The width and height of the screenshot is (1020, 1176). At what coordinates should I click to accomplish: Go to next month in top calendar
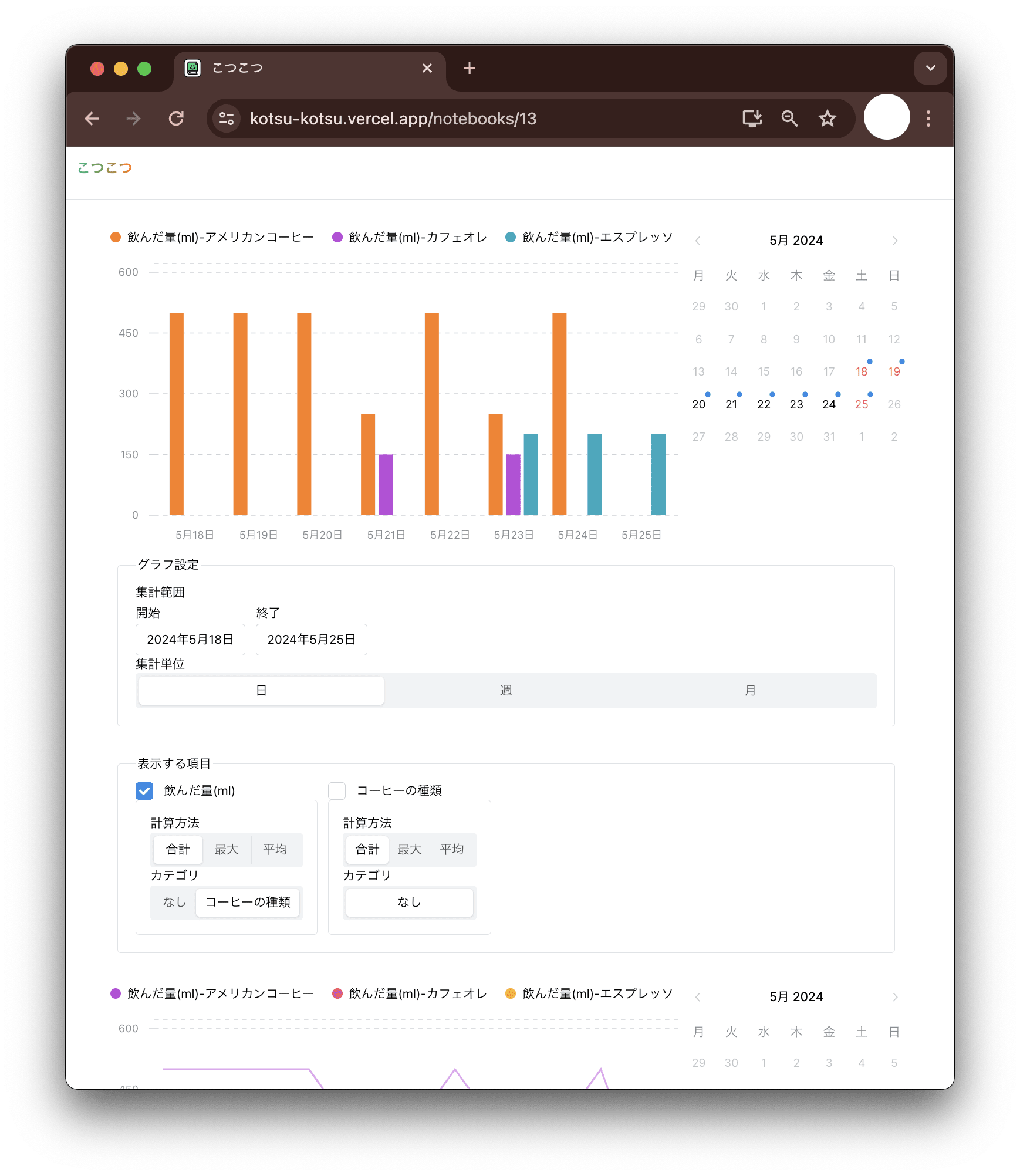tap(894, 241)
